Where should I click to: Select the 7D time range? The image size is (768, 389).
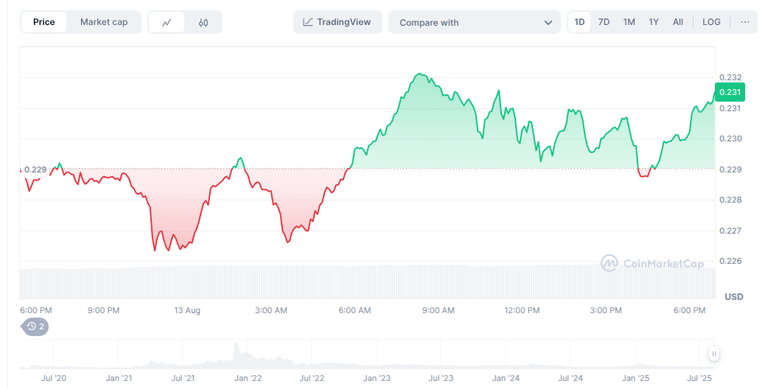[x=604, y=22]
